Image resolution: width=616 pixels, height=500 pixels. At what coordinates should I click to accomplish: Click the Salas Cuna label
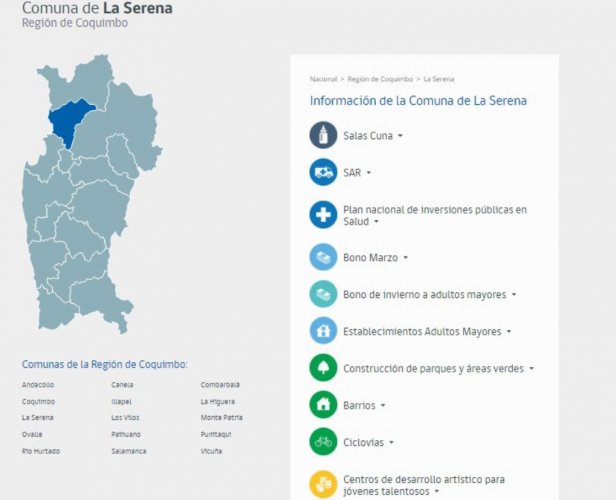pyautogui.click(x=368, y=136)
